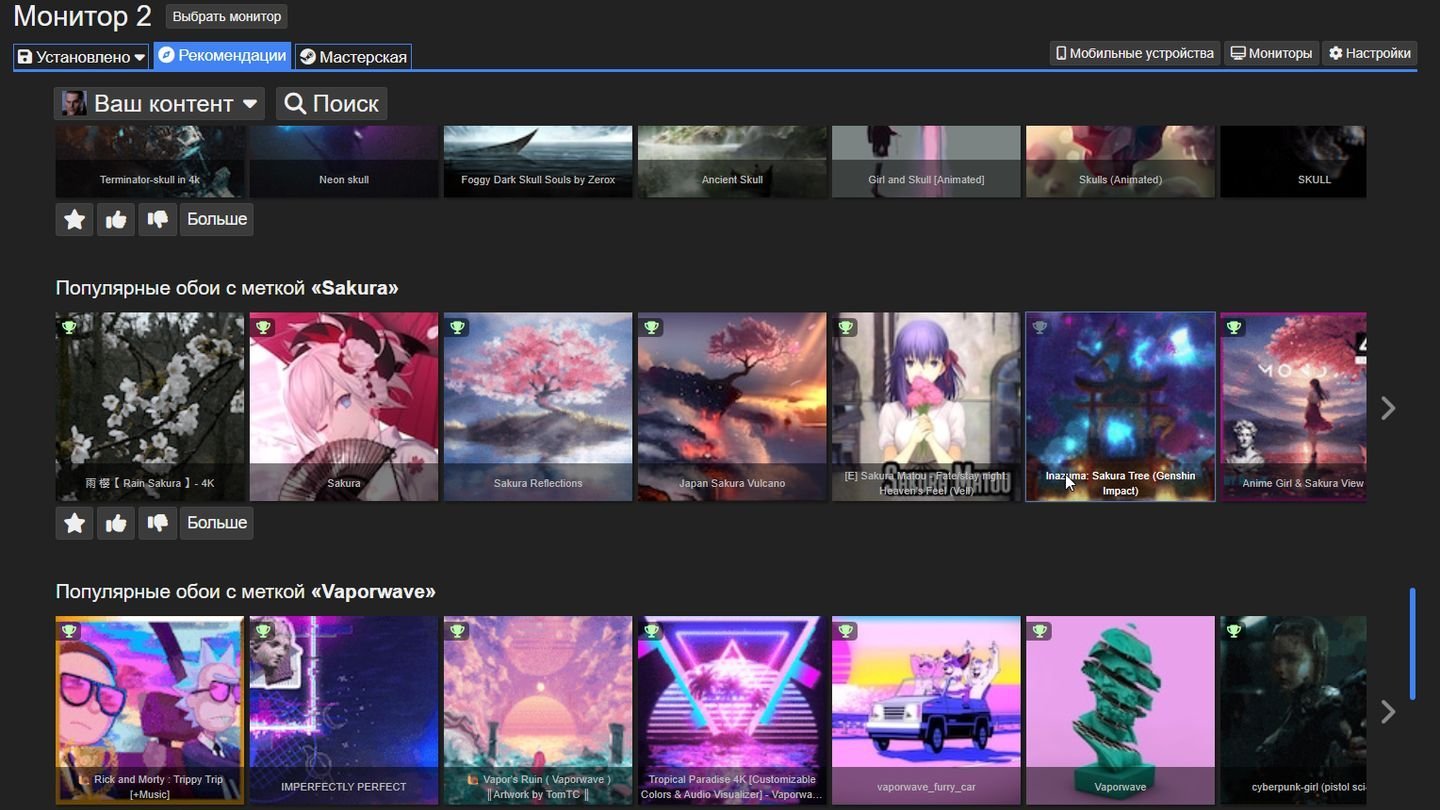This screenshot has width=1440, height=810.
Task: Open the Мониторы panel
Action: click(1271, 53)
